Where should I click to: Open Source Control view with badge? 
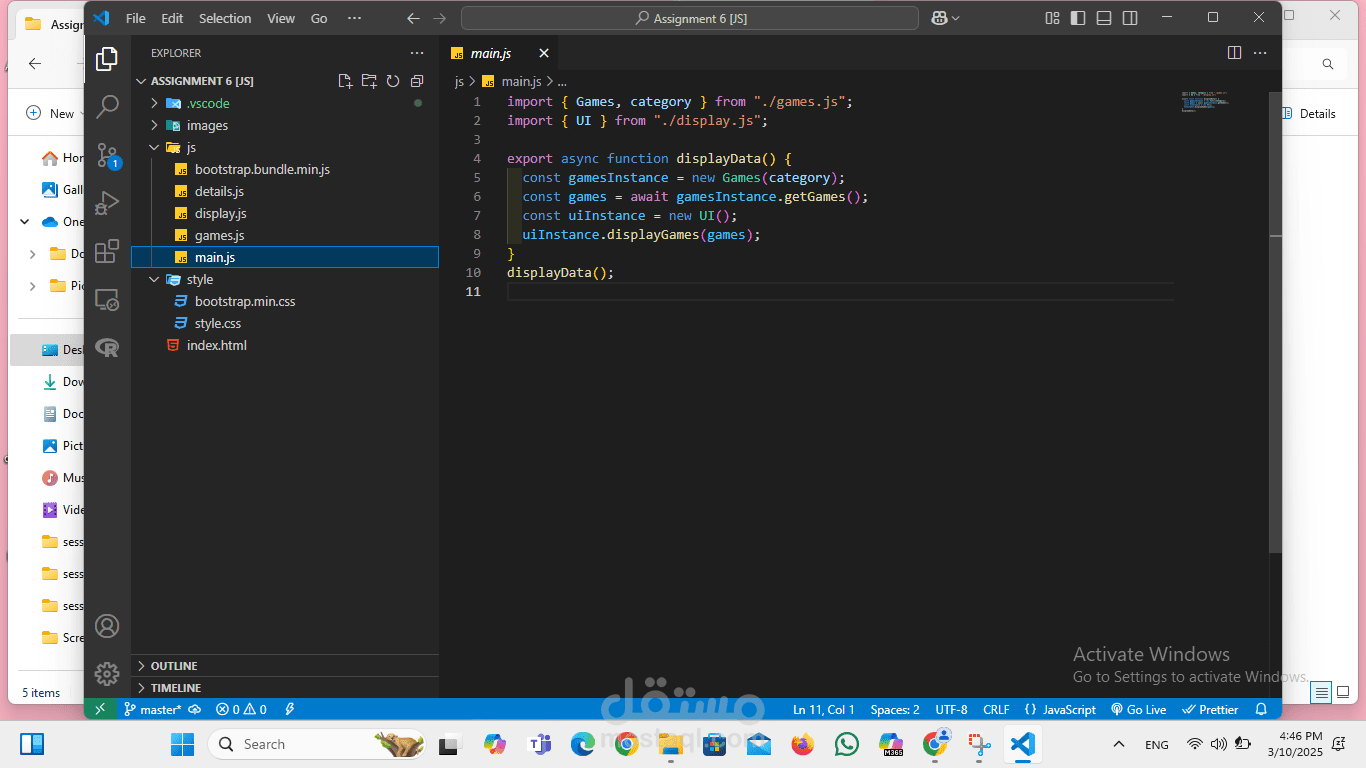pyautogui.click(x=107, y=155)
